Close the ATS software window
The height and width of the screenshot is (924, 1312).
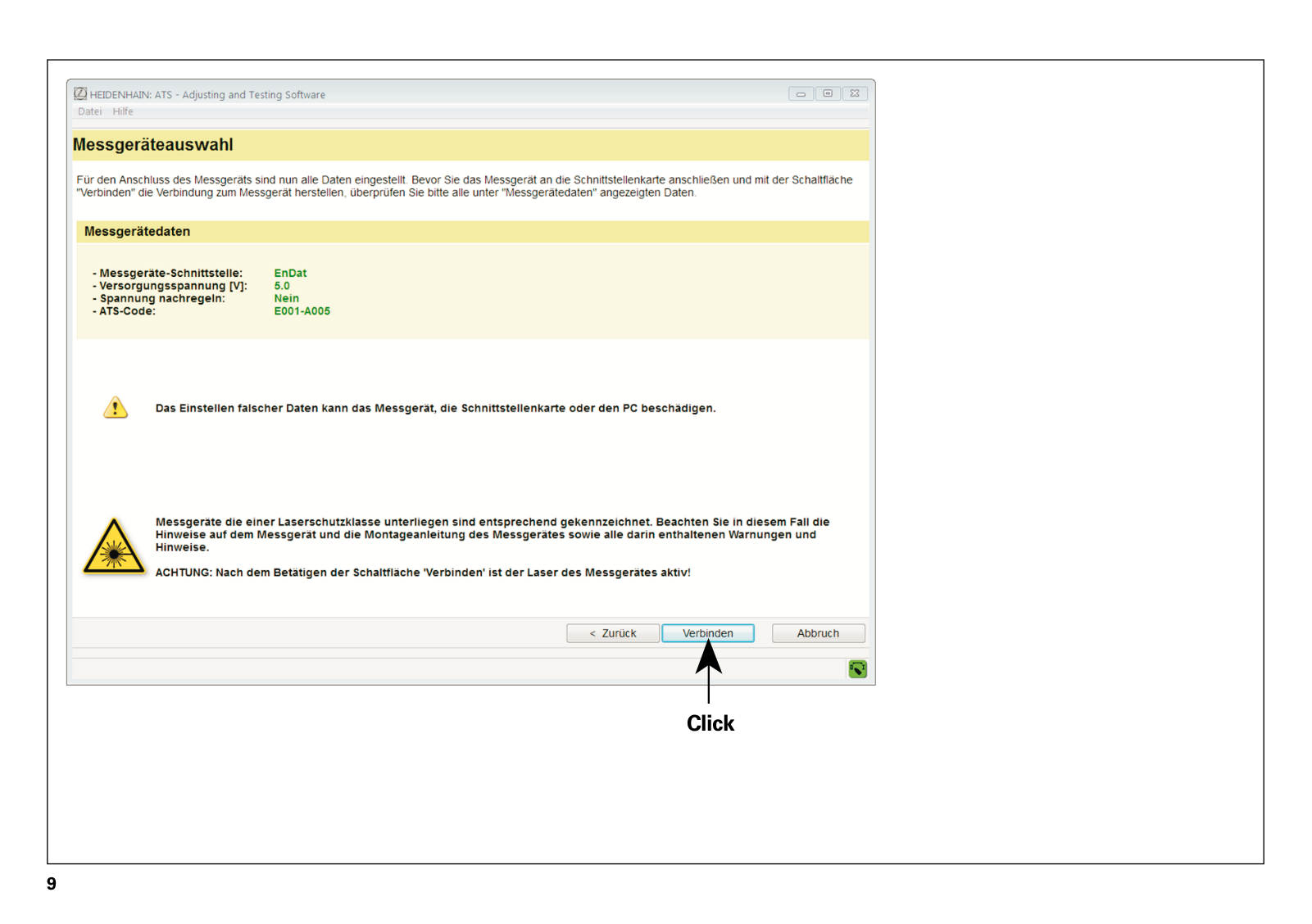(x=855, y=94)
